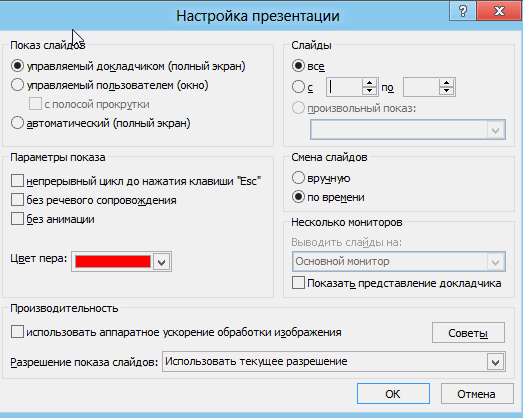Check 'без речевого сопровождения' option
The height and width of the screenshot is (418, 523).
tap(17, 199)
